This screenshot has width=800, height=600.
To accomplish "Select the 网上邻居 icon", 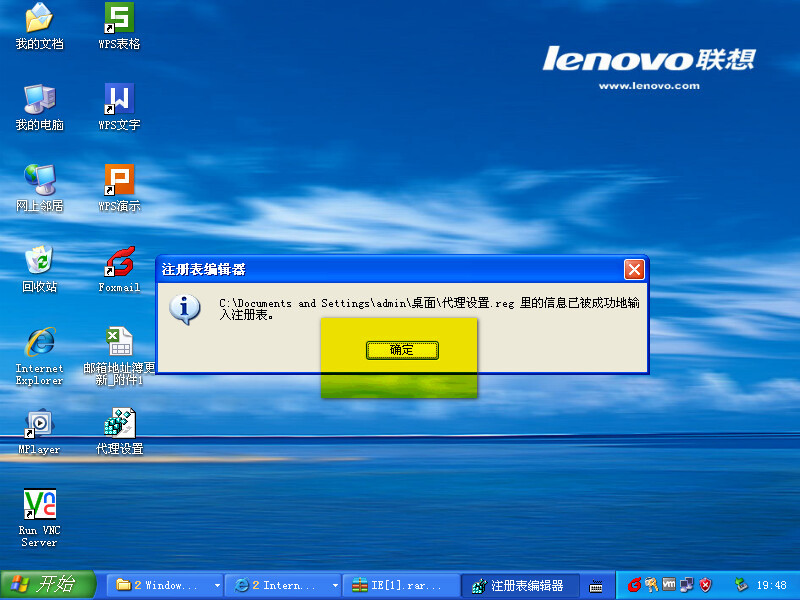I will [x=39, y=180].
